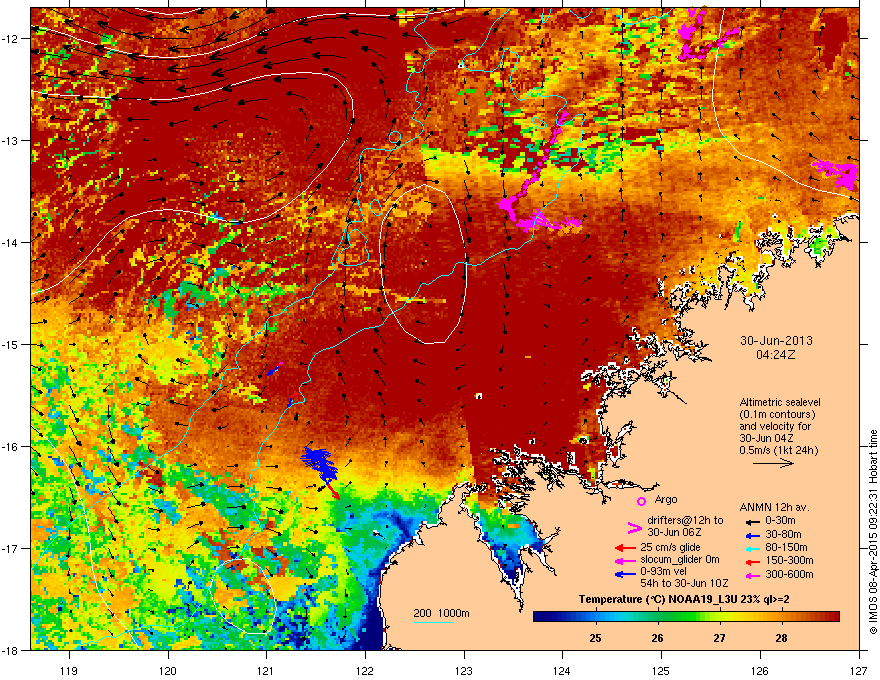Click the 54h to 30-Jun 10Z text
Screen dimensions: 880x680
[x=684, y=583]
